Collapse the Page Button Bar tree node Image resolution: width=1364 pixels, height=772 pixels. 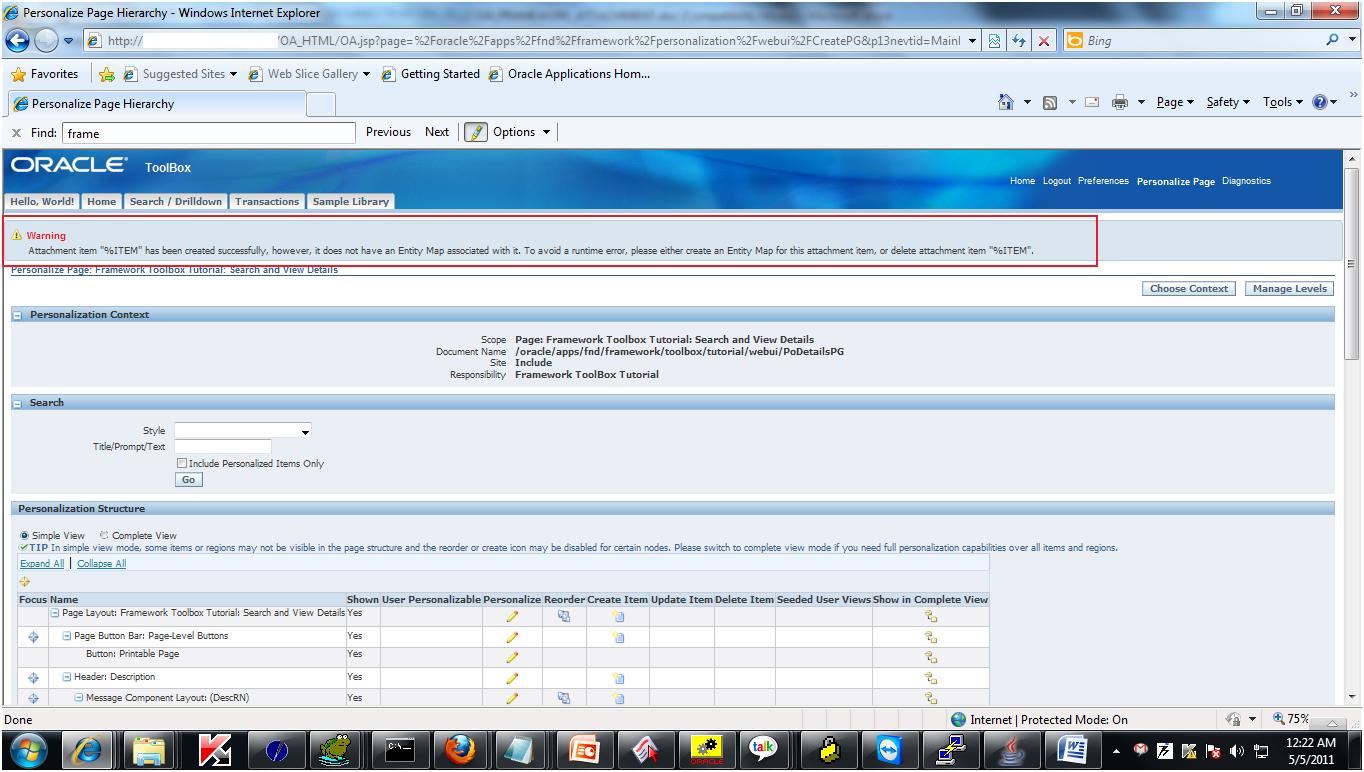(67, 636)
